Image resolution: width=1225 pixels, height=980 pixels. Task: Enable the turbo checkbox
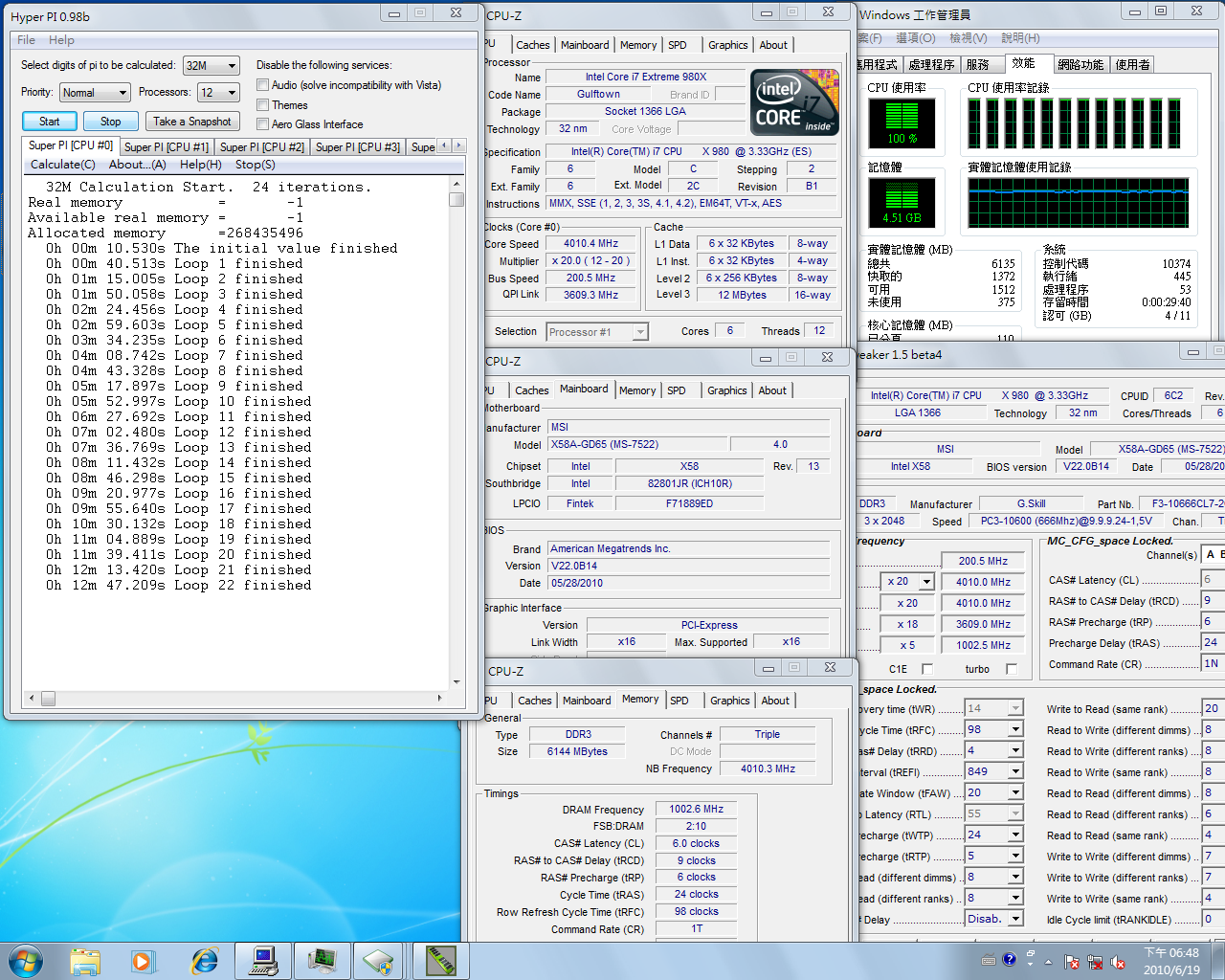(1012, 669)
